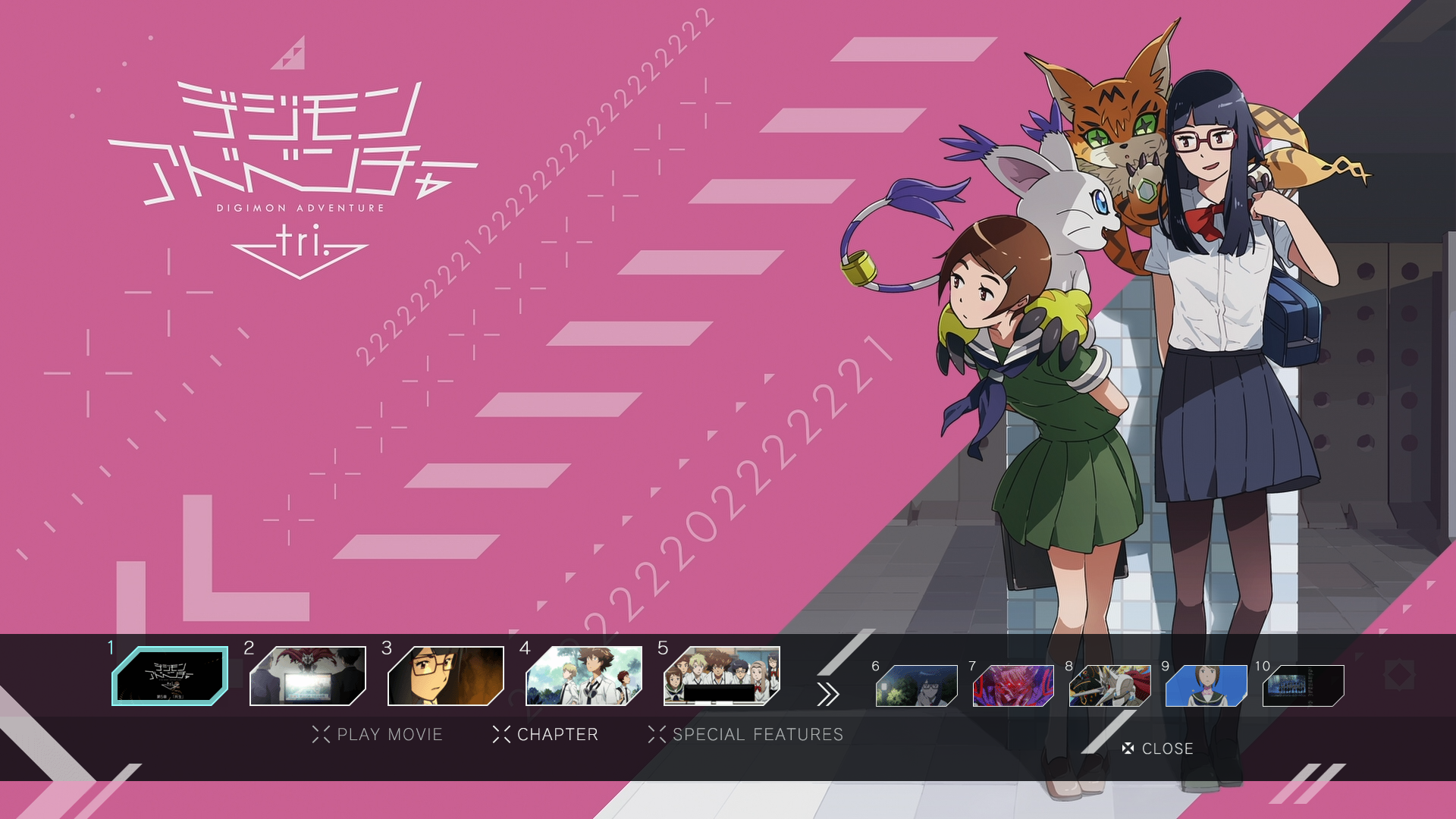Viewport: 1456px width, 819px height.
Task: Select CHAPTER menu item
Action: pyautogui.click(x=545, y=734)
